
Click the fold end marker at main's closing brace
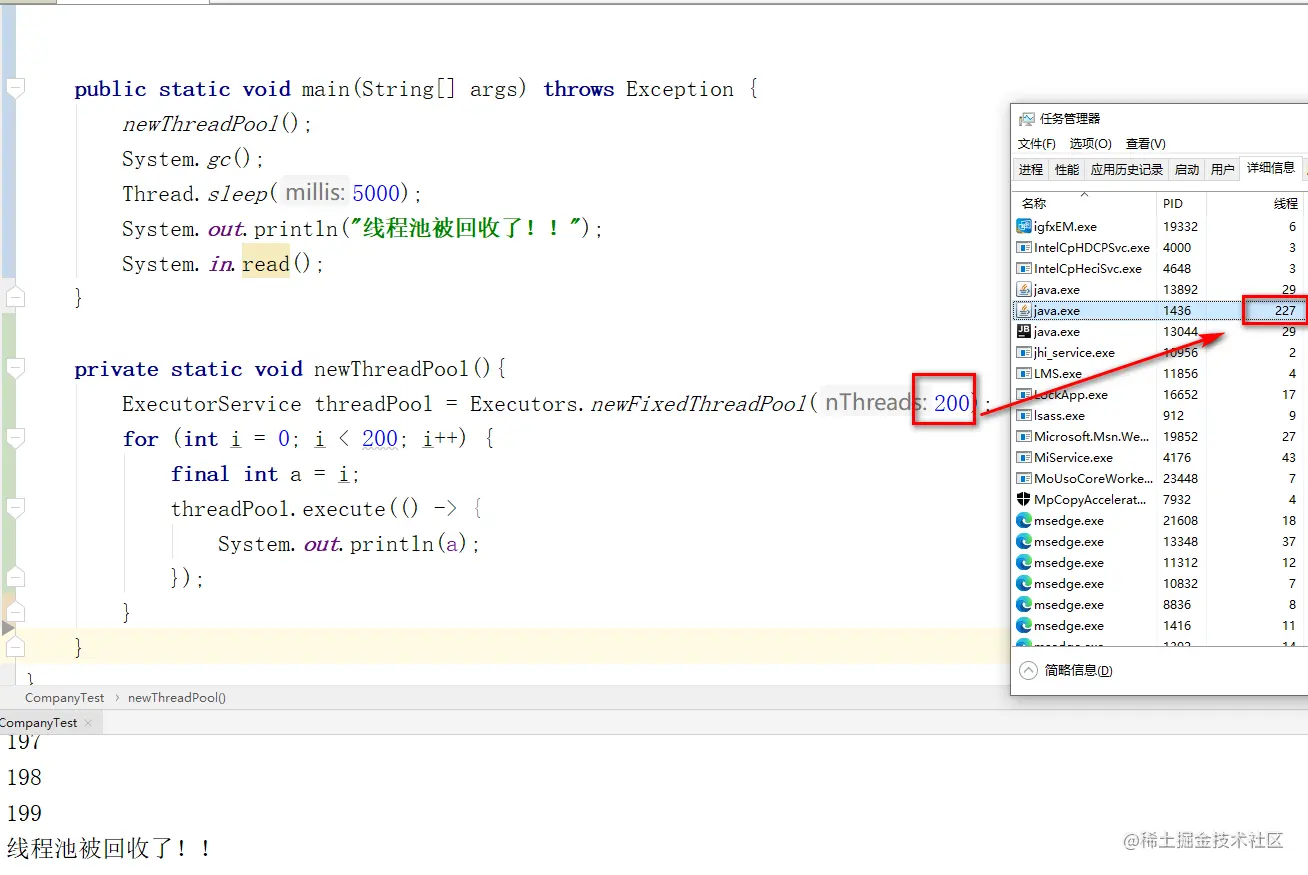pyautogui.click(x=15, y=297)
